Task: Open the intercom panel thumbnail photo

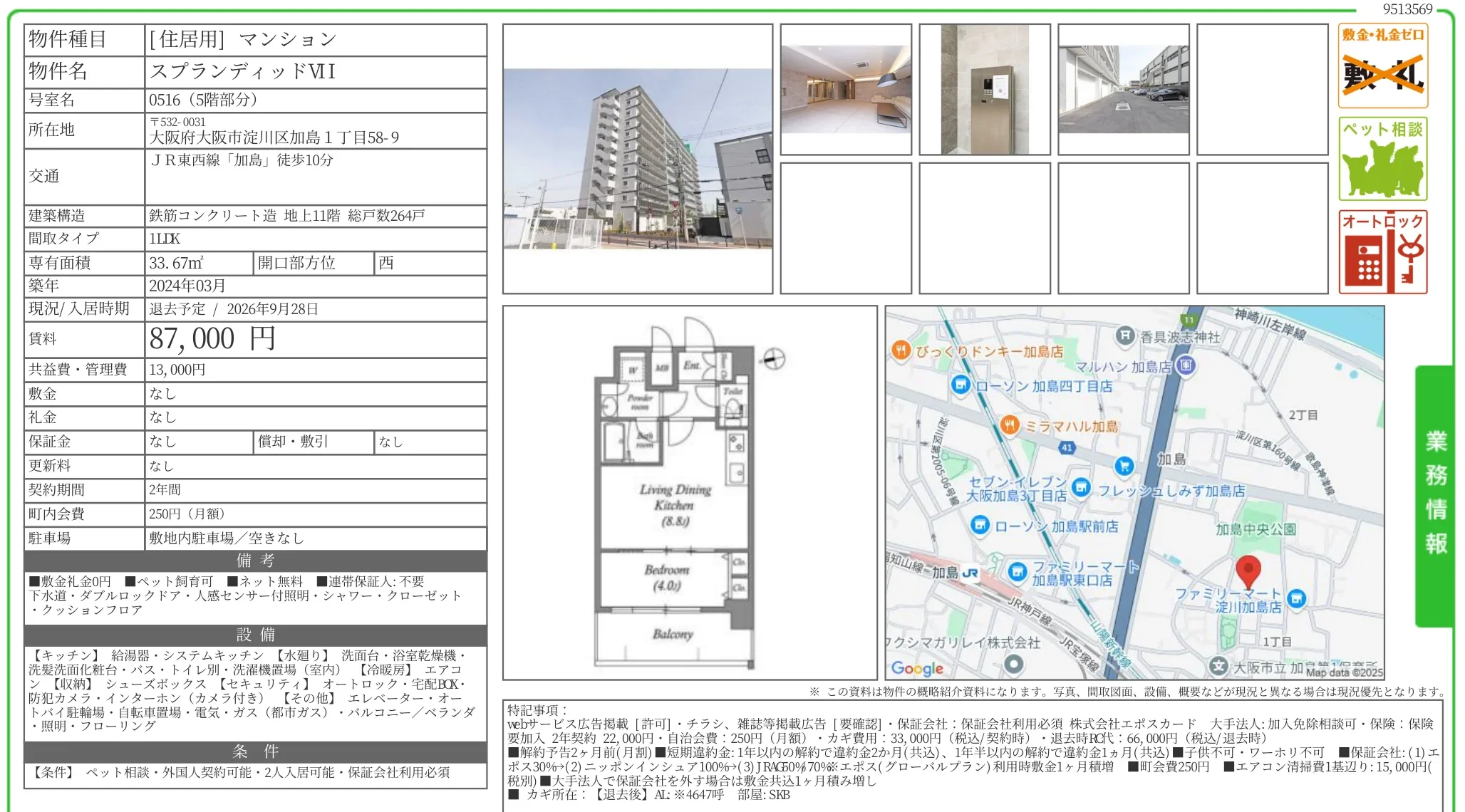Action: coord(985,89)
